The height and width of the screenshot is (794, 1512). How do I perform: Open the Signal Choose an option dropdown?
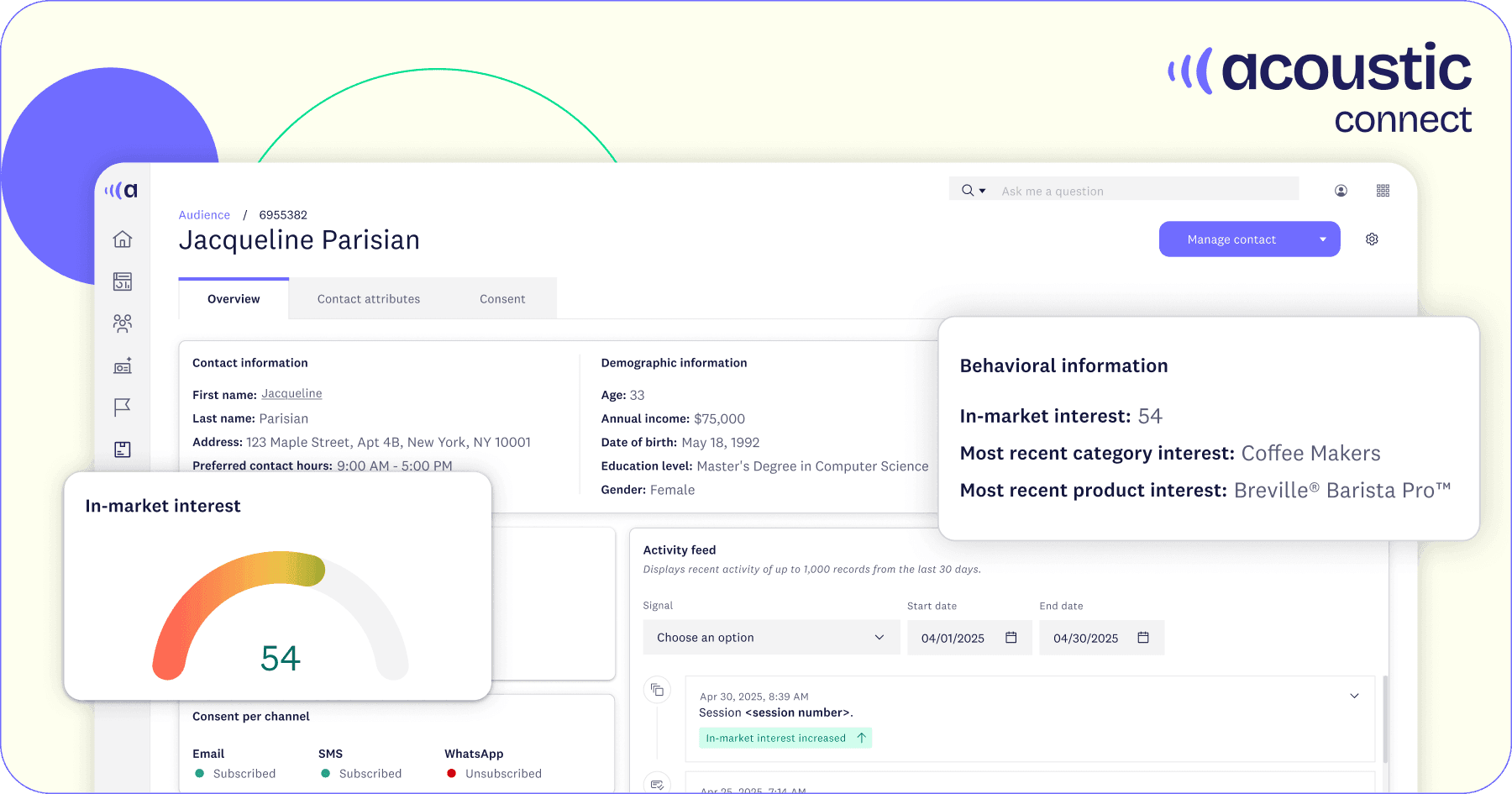[x=770, y=638]
